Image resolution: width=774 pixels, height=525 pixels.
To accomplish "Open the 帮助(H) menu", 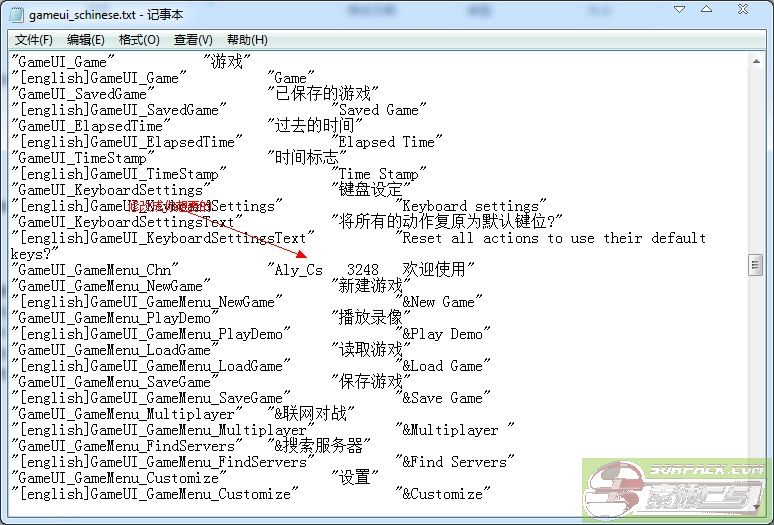I will click(x=247, y=40).
